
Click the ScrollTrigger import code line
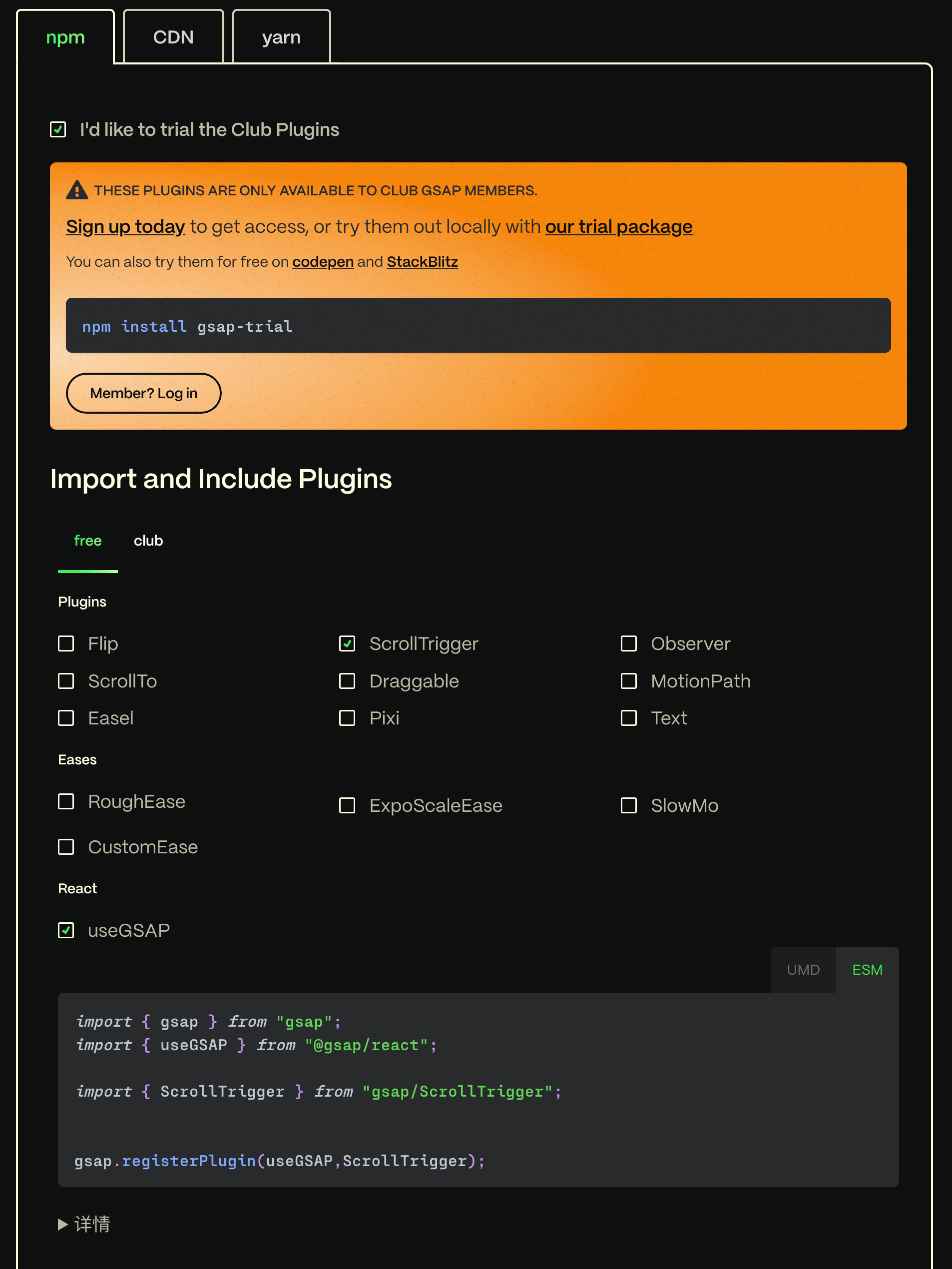319,1091
